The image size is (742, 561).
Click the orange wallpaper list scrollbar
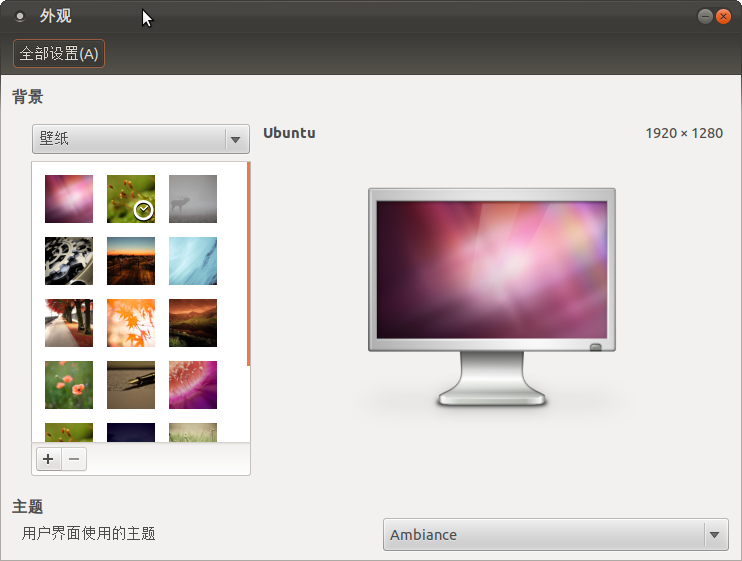click(248, 263)
